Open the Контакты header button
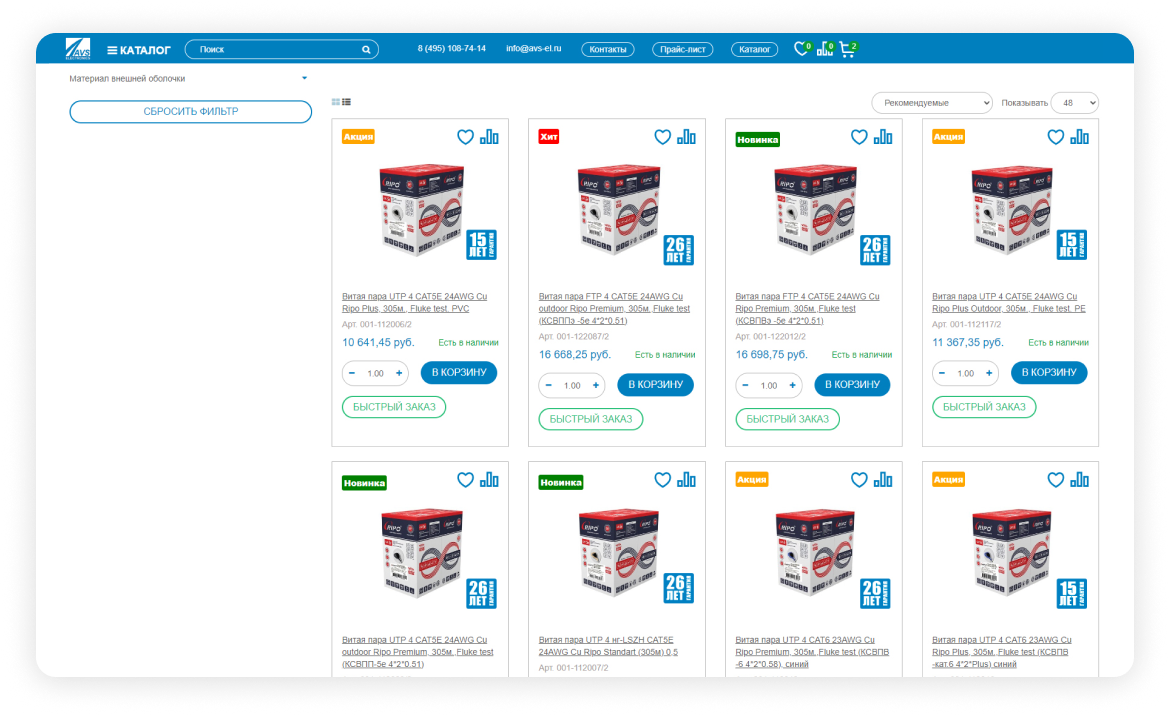The height and width of the screenshot is (716, 1170). [608, 49]
